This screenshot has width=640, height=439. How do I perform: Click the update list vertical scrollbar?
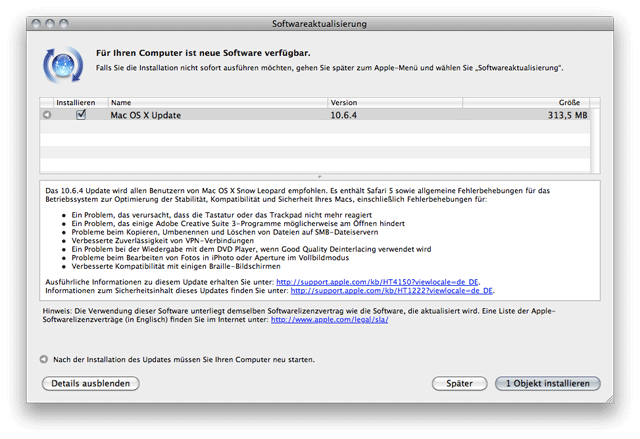click(595, 140)
